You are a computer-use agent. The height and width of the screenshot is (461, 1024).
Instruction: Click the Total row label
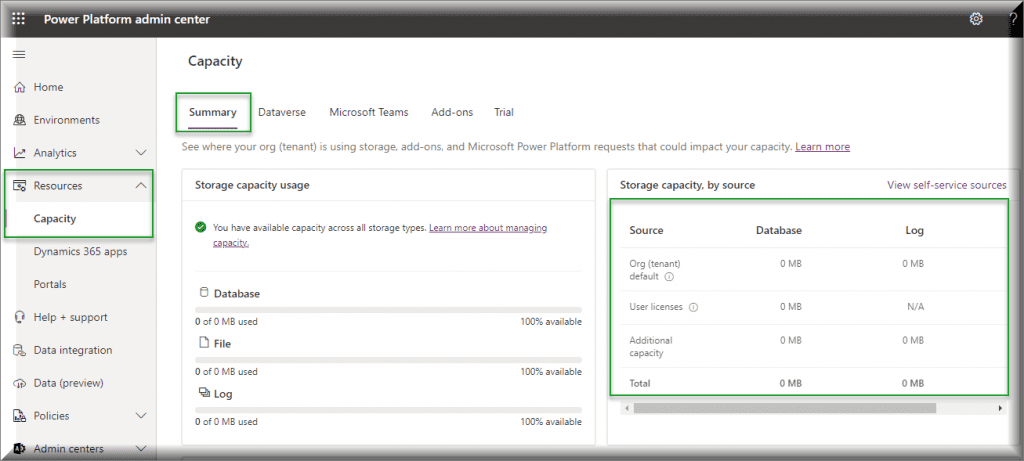640,384
